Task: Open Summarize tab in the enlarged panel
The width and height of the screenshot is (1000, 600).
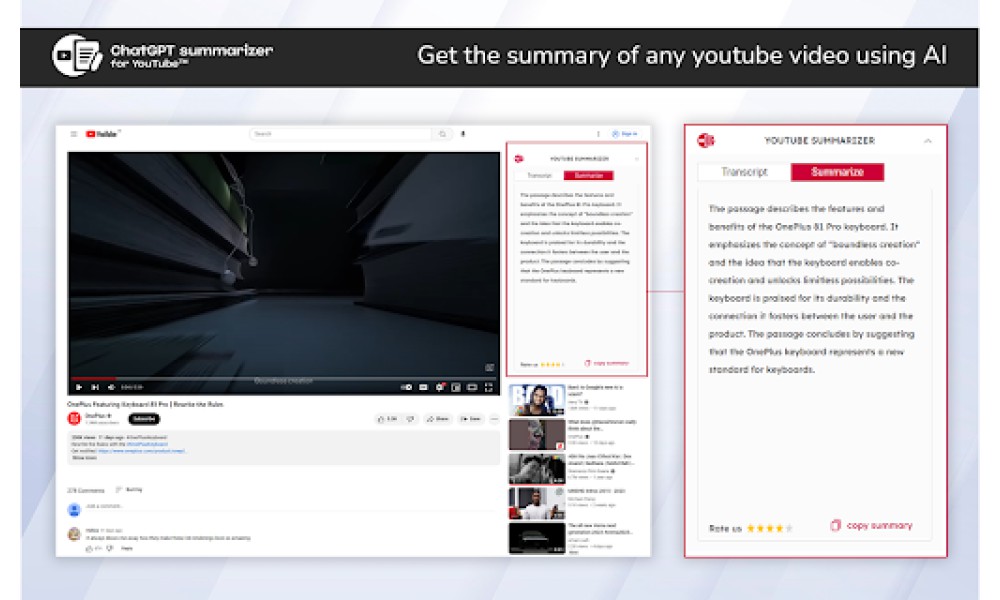Action: [x=837, y=172]
